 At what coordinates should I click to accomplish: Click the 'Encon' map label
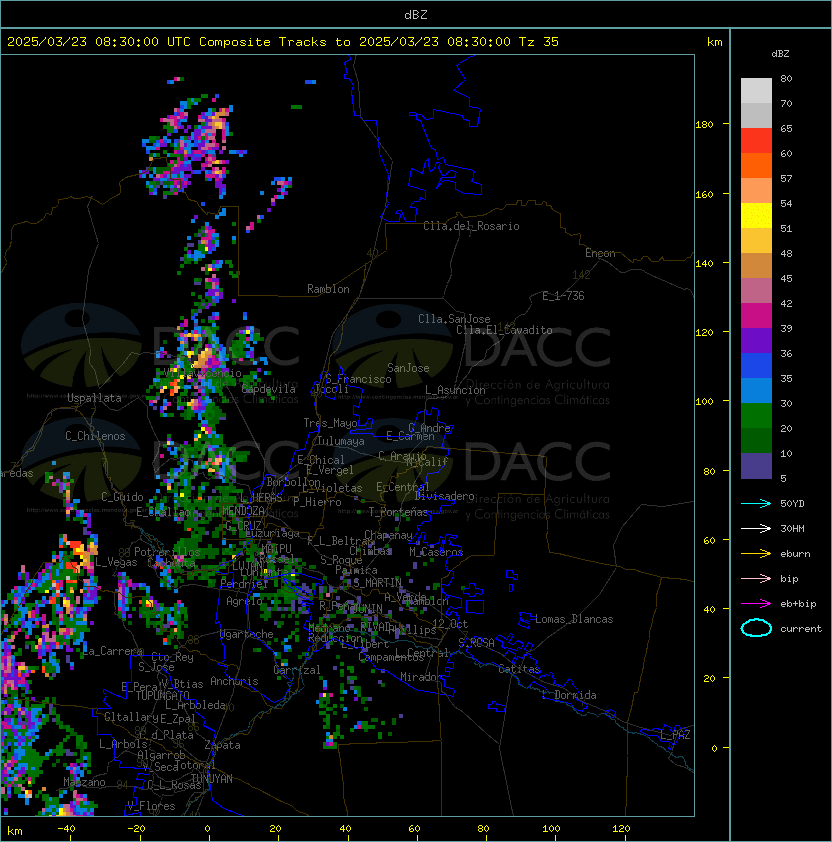(x=600, y=253)
